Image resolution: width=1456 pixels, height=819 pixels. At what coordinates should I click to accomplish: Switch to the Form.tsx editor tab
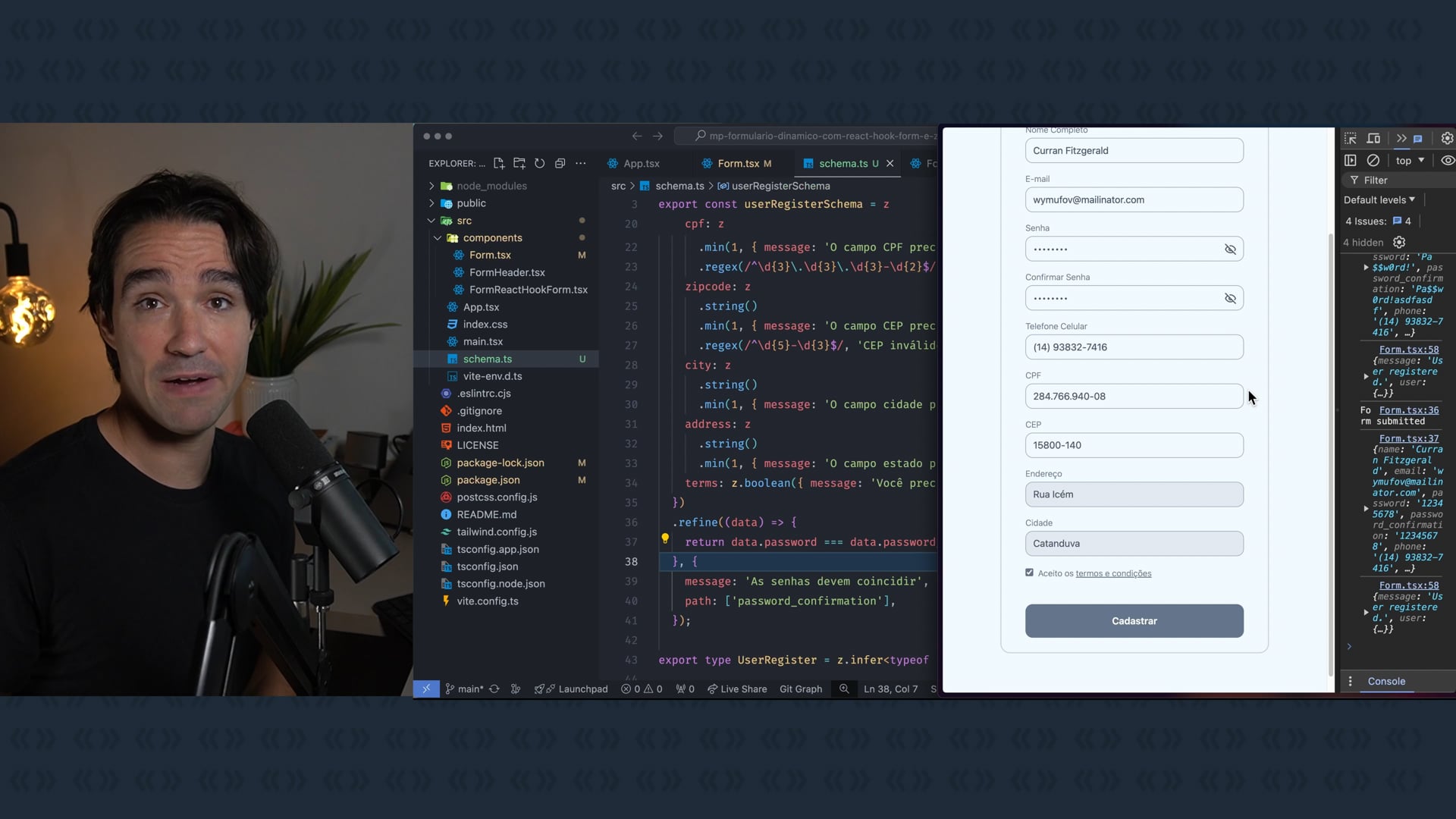[738, 164]
